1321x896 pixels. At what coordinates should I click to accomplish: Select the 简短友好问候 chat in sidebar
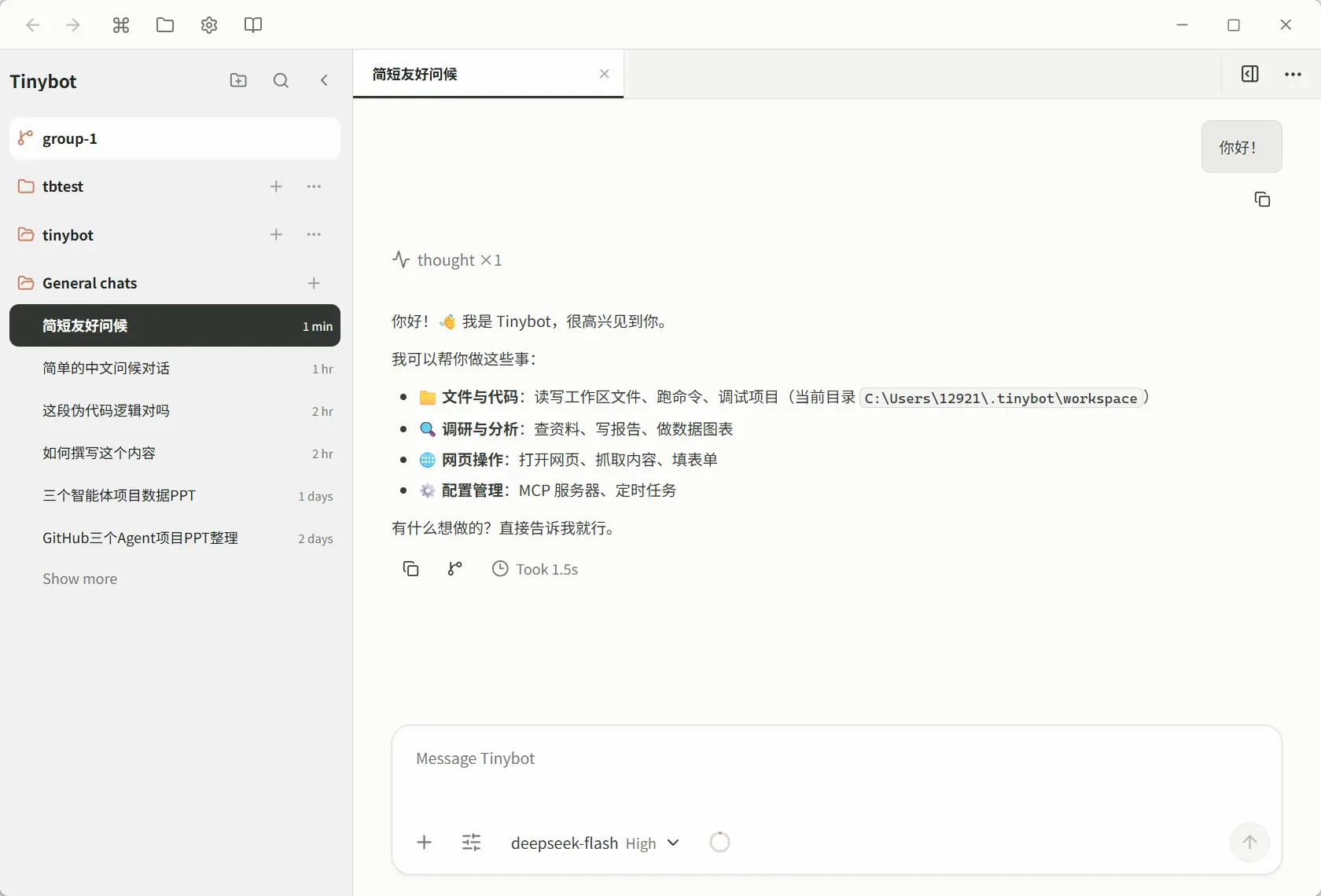pos(175,325)
